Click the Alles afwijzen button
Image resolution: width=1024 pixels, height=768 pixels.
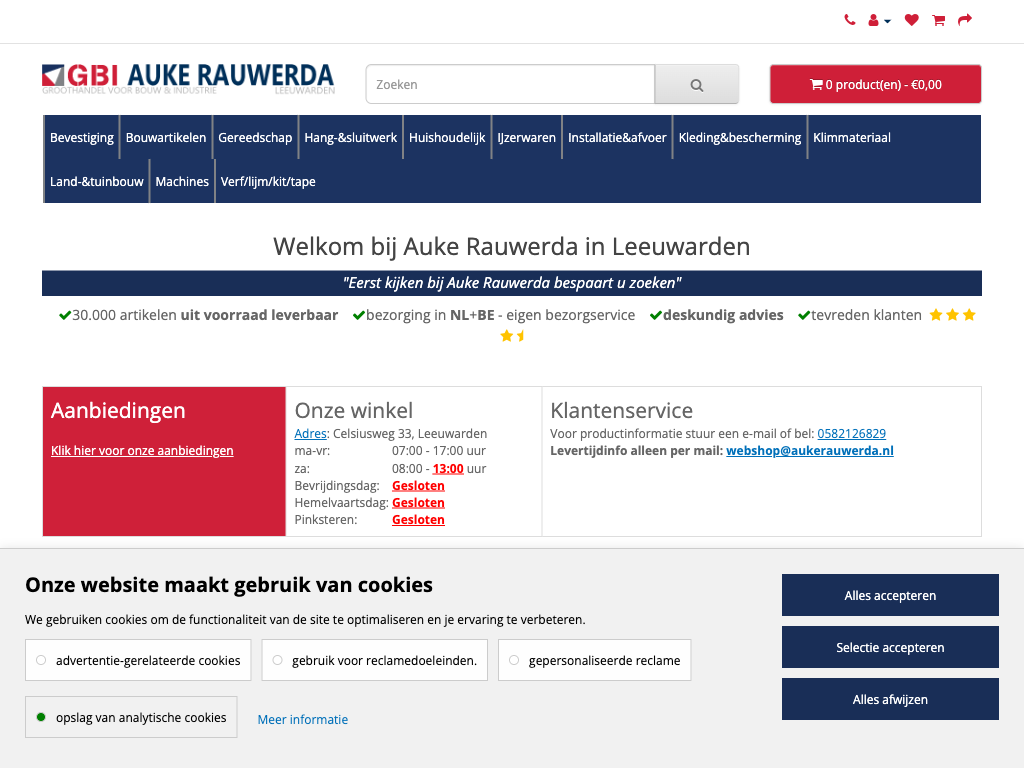890,699
